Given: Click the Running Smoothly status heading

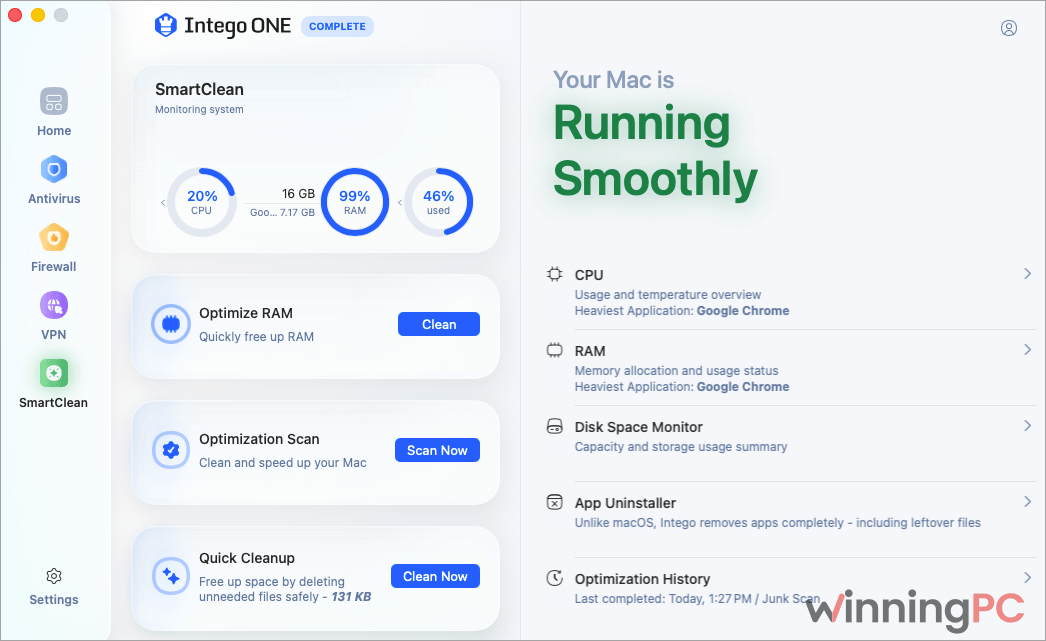Looking at the screenshot, I should point(655,151).
